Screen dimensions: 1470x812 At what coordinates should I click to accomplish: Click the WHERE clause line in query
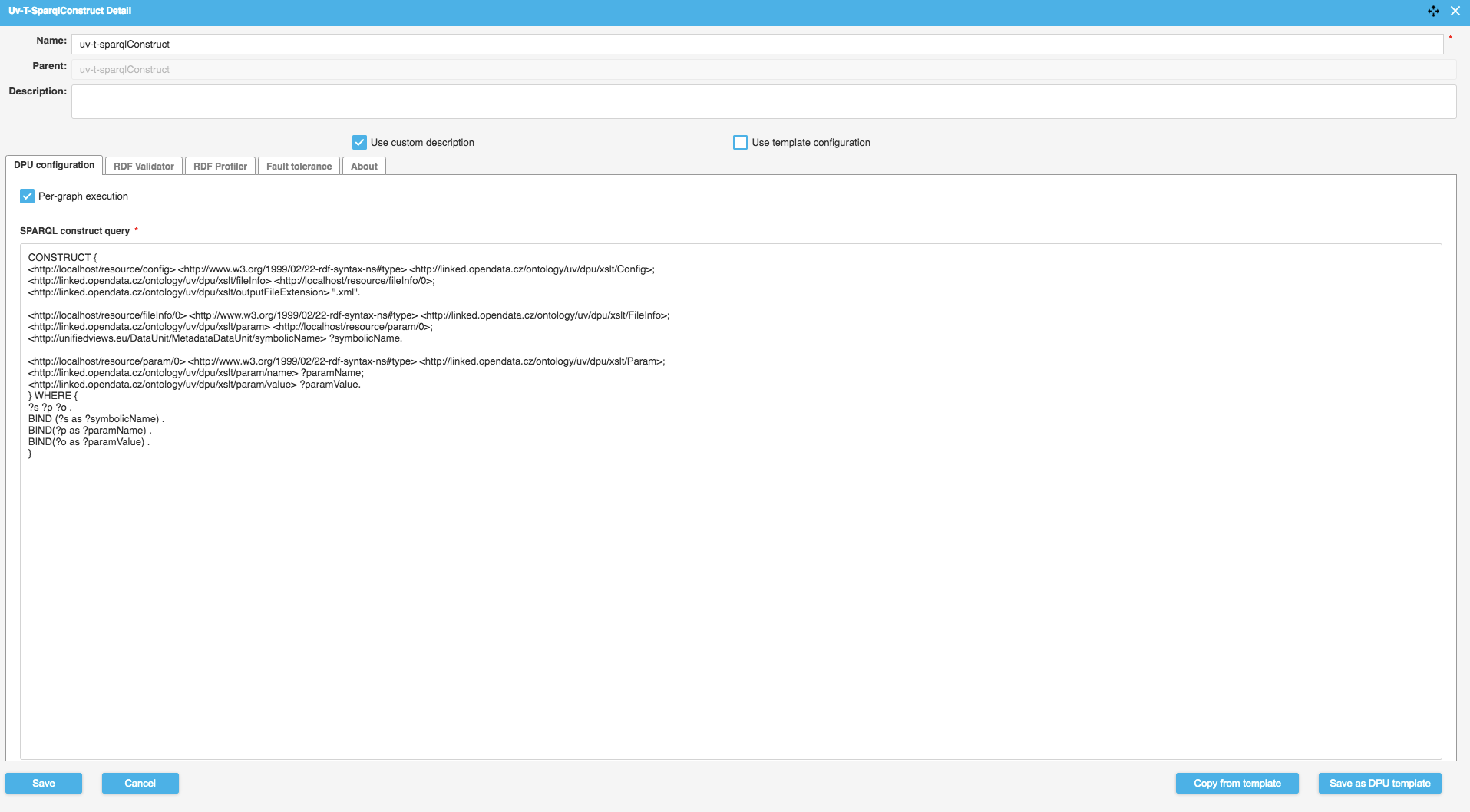54,396
